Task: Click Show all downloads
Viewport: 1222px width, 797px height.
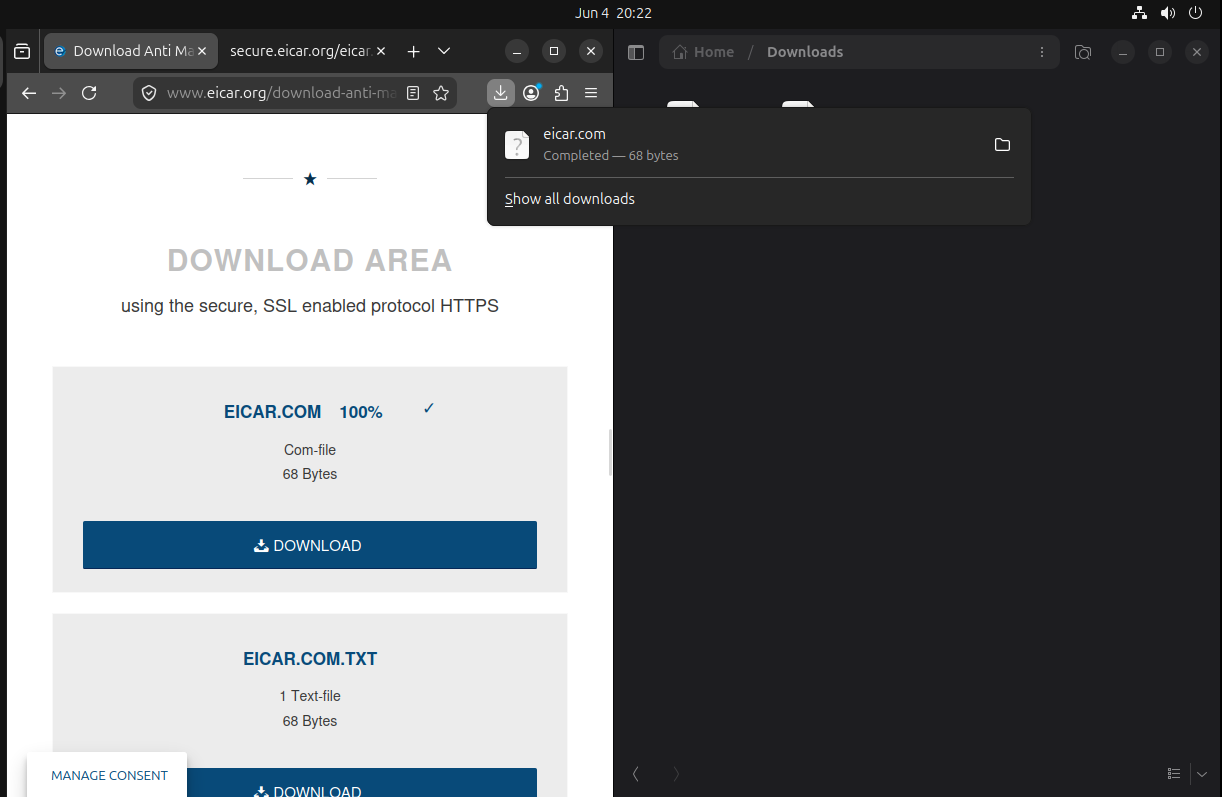Action: [570, 199]
